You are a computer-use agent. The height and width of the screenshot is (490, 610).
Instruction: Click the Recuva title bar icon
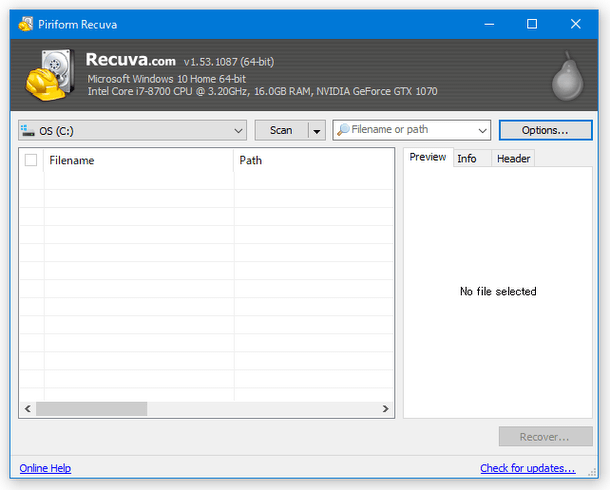pyautogui.click(x=26, y=24)
